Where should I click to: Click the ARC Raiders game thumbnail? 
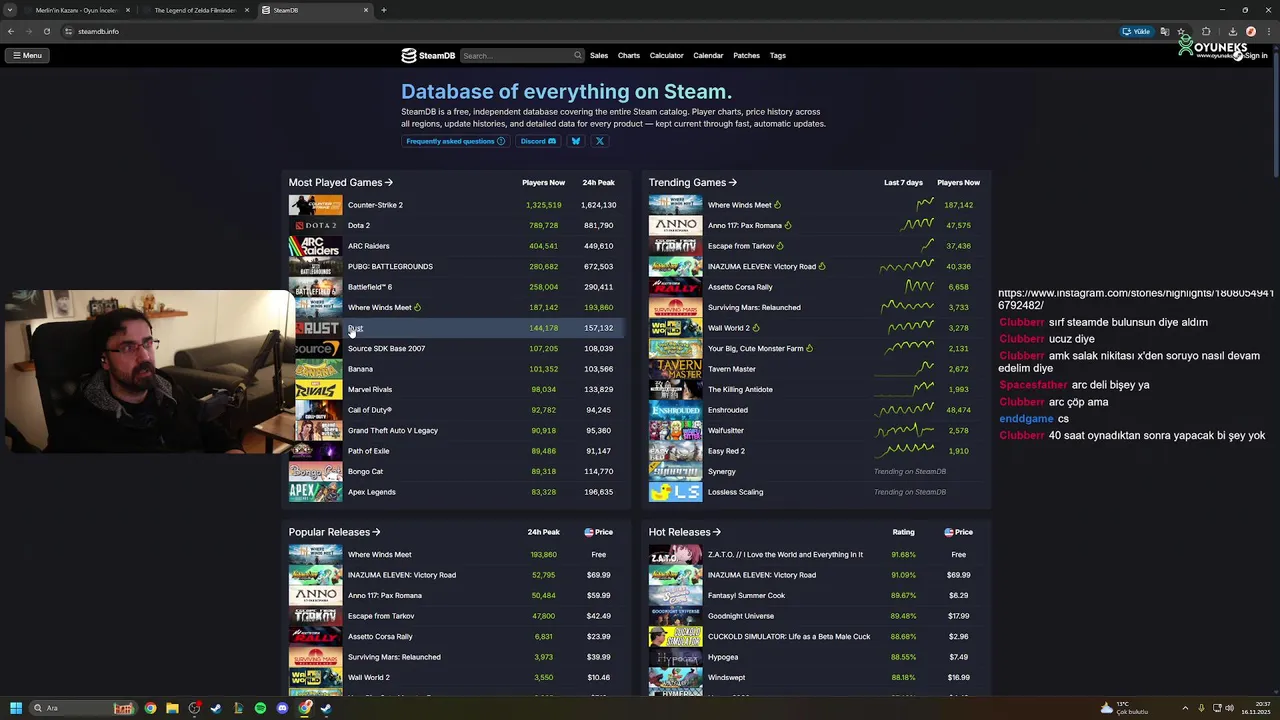(315, 246)
